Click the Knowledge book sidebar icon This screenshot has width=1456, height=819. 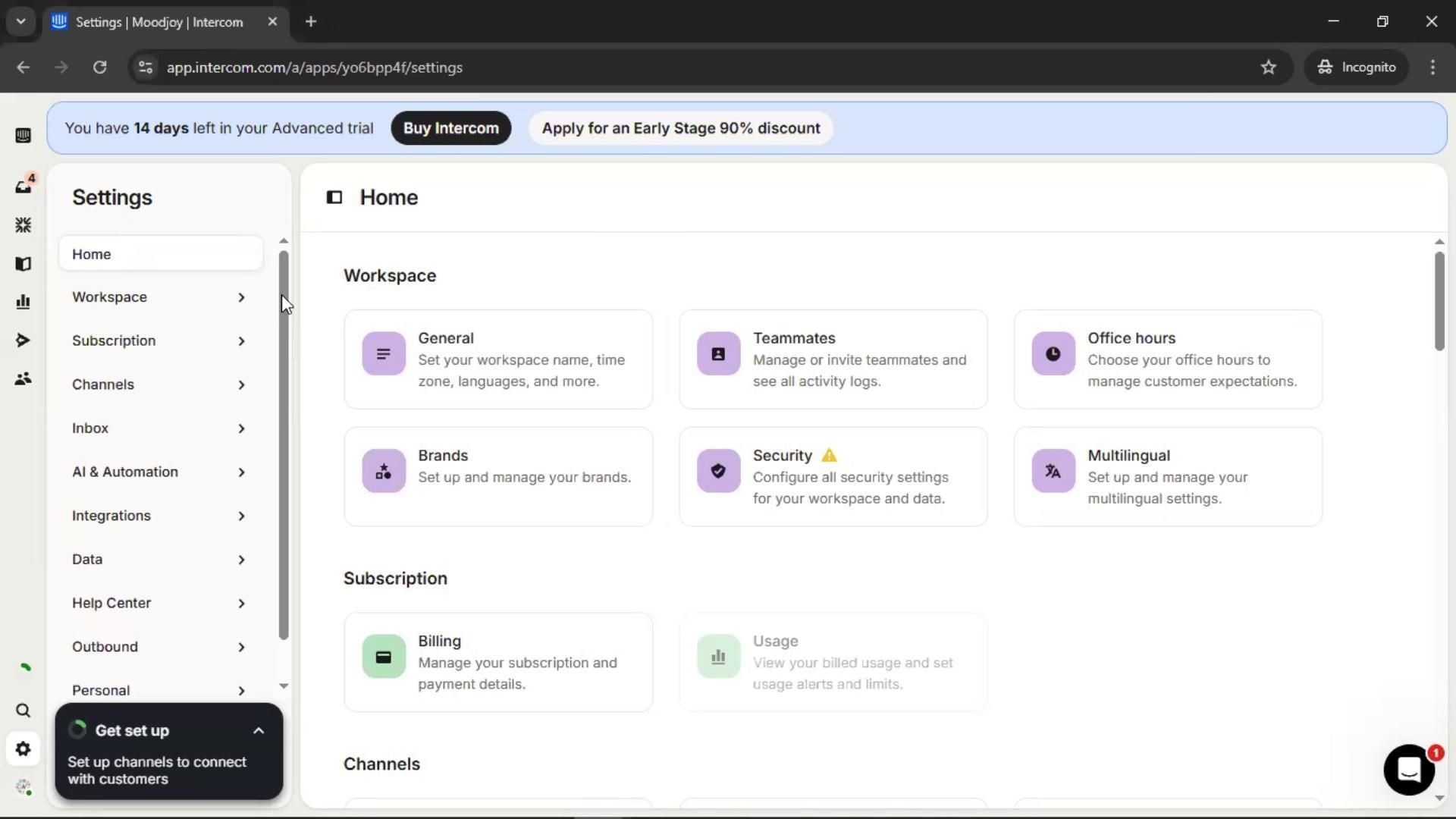(x=24, y=264)
